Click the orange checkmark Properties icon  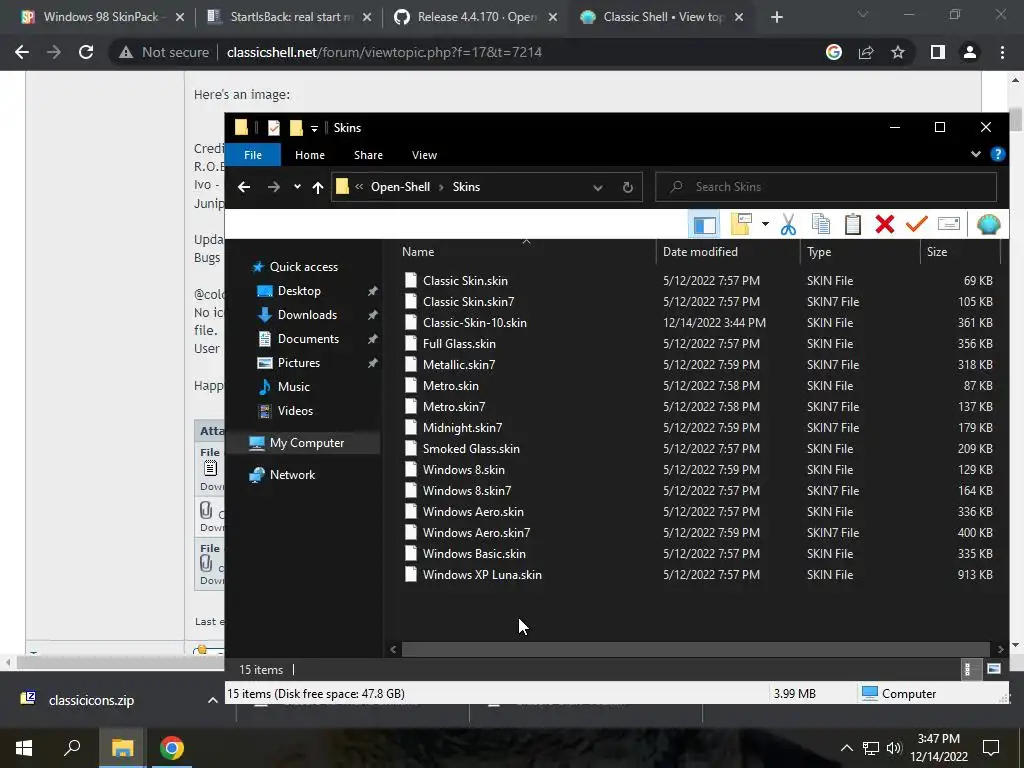916,225
